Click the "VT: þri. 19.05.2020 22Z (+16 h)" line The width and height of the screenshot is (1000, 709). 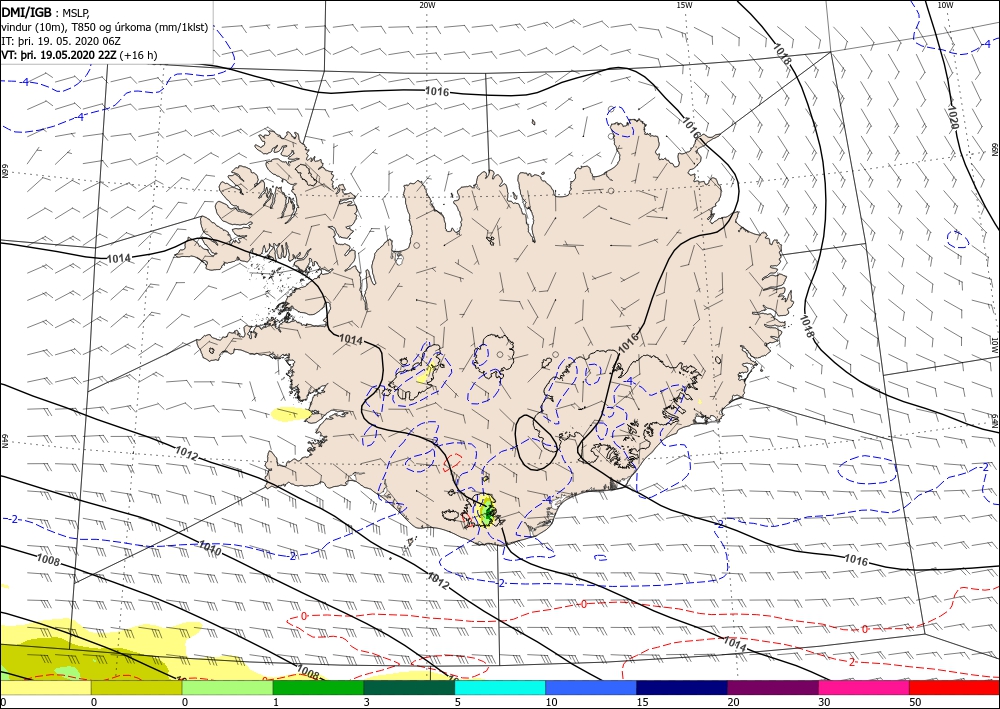79,55
